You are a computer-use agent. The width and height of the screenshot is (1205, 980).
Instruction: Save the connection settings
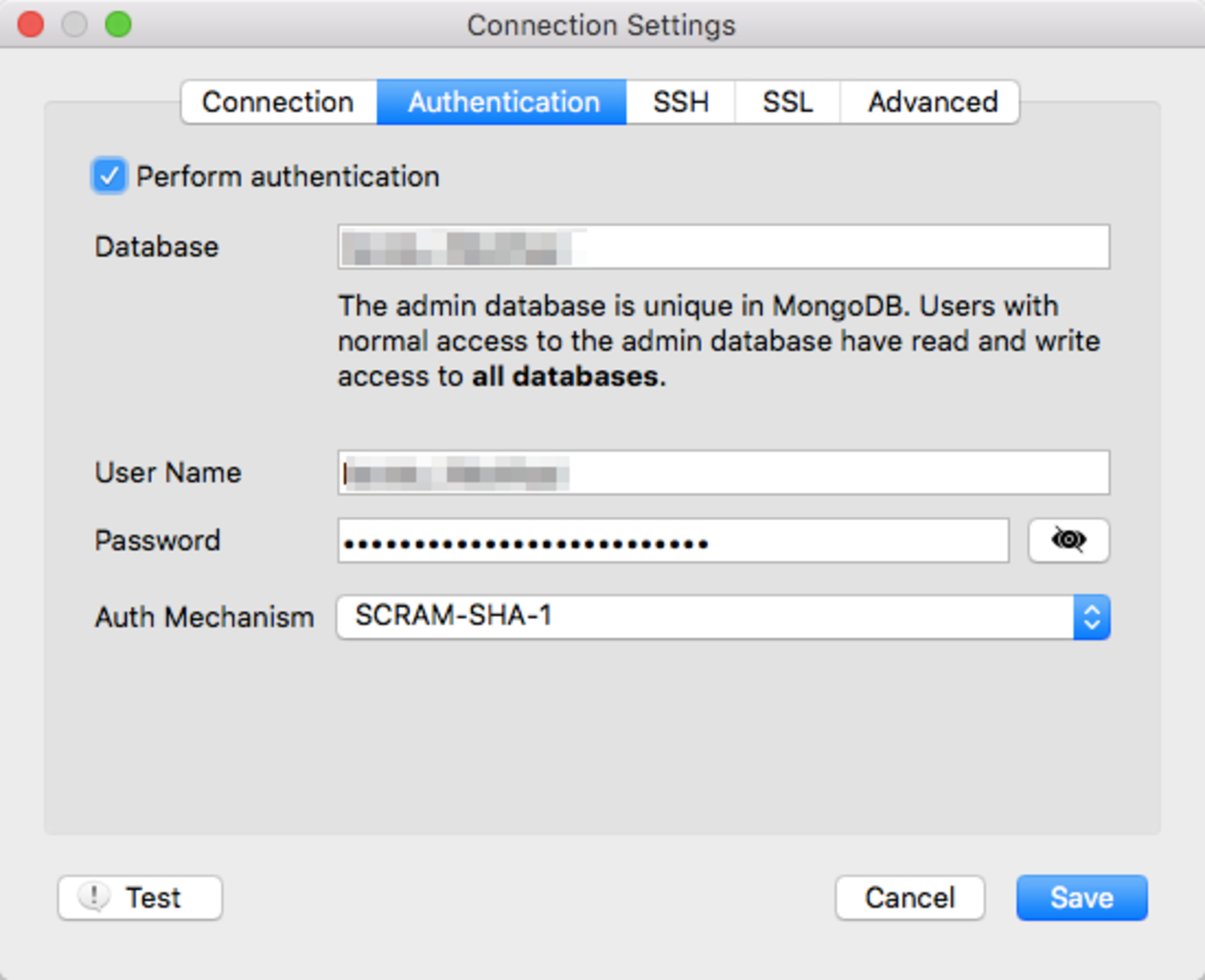pos(1081,897)
